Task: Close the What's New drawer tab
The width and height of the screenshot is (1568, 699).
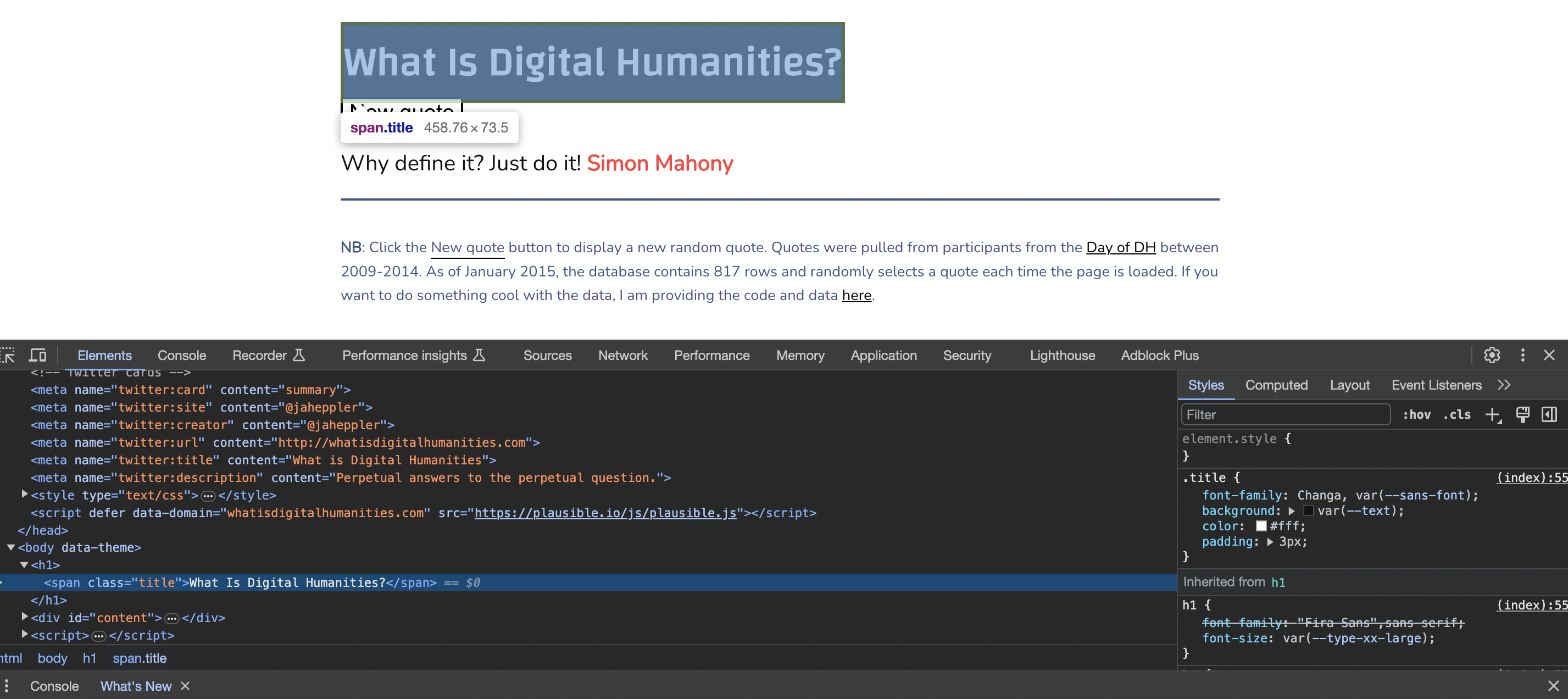Action: (x=185, y=686)
